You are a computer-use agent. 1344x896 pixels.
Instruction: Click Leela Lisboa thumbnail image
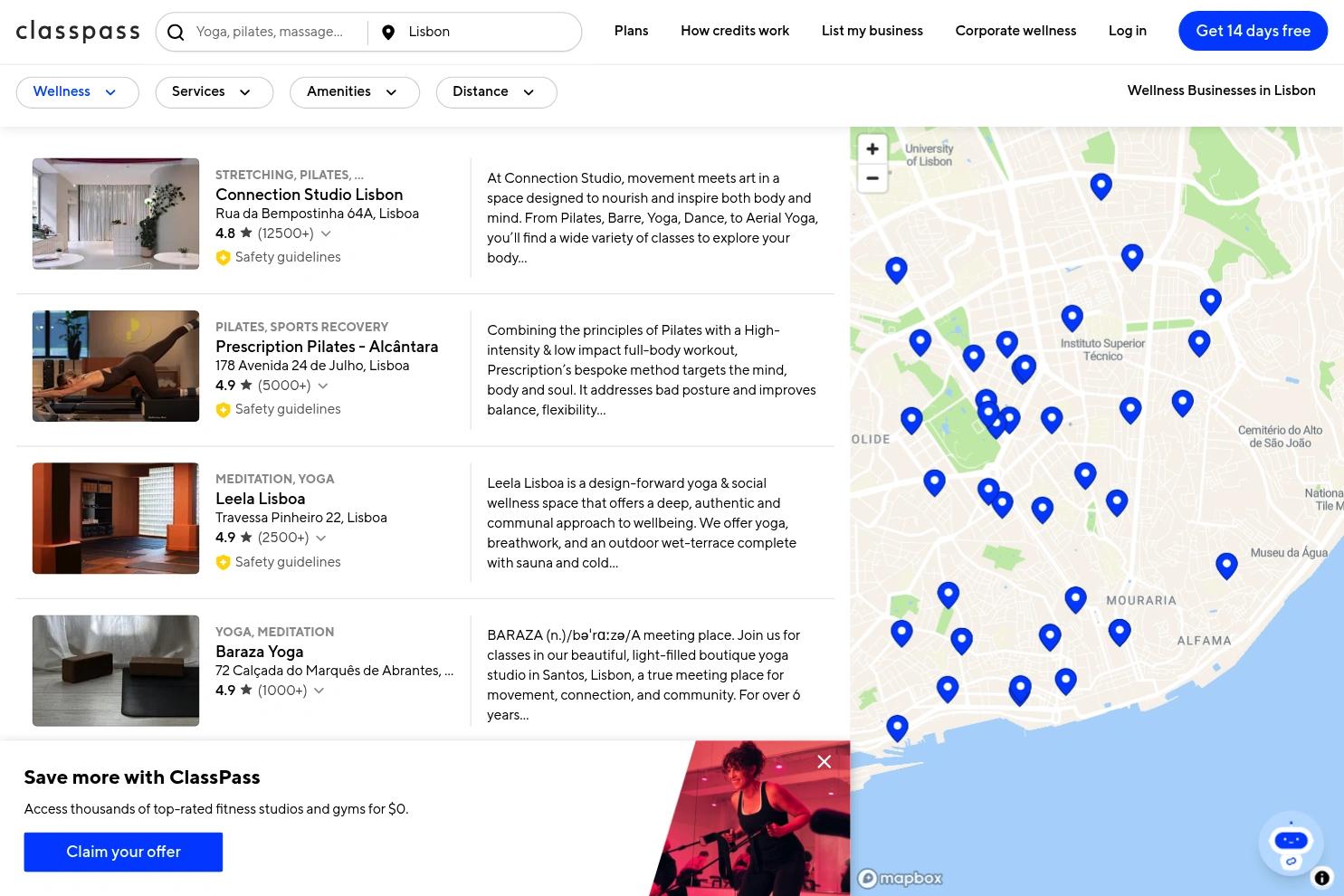tap(116, 519)
